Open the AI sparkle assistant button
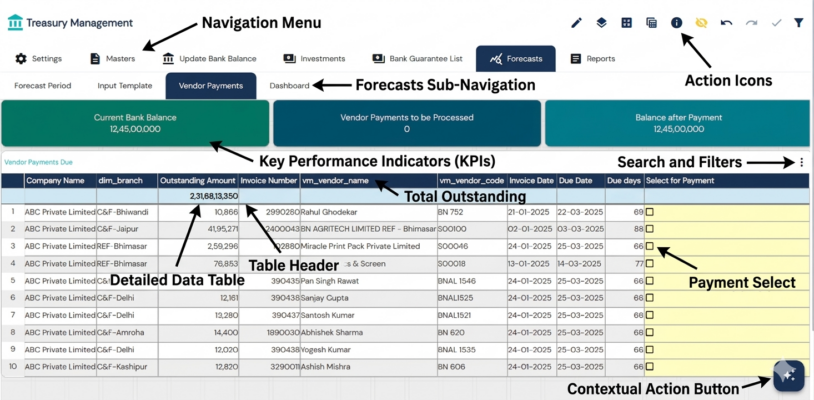Viewport: 814px width, 400px height. 789,375
